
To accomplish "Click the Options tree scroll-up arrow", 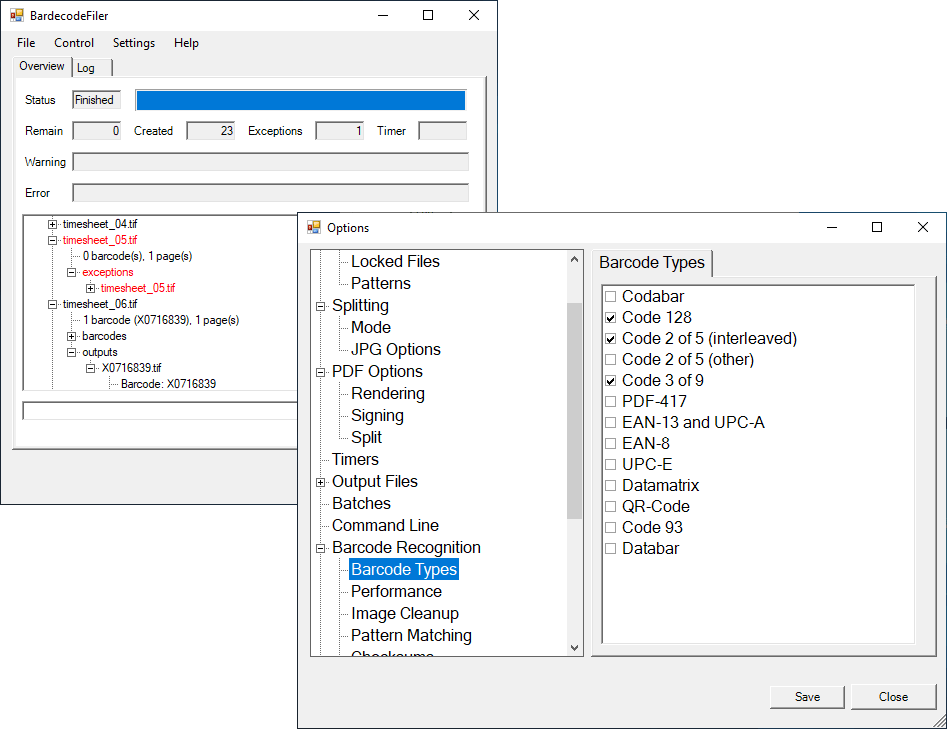I will coord(574,260).
